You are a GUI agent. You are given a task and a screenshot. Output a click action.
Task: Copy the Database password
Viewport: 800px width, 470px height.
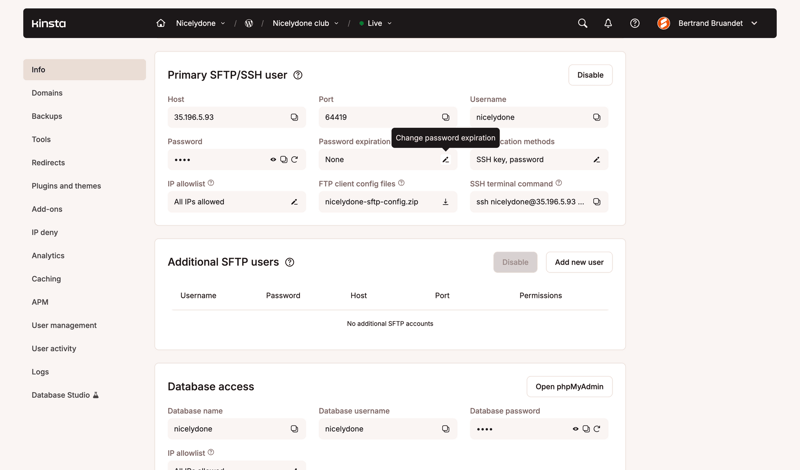point(586,429)
